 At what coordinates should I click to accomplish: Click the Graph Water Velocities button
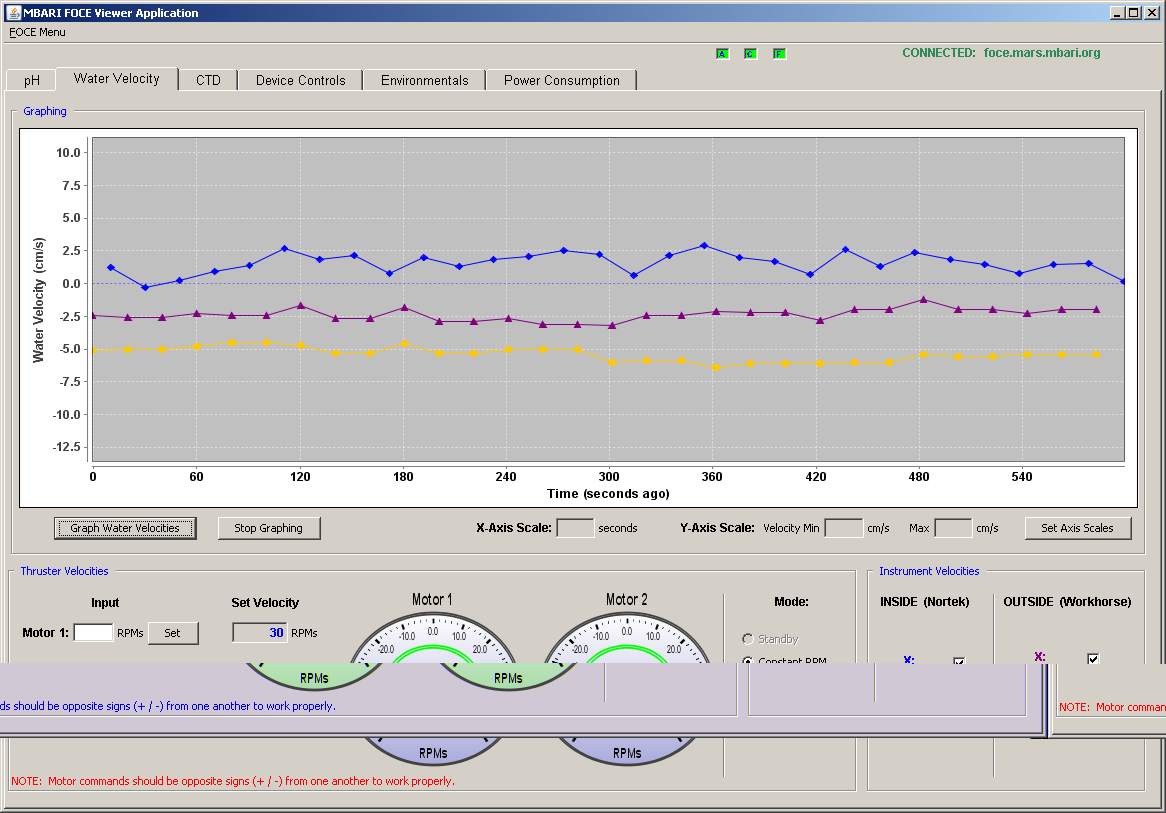coord(125,528)
